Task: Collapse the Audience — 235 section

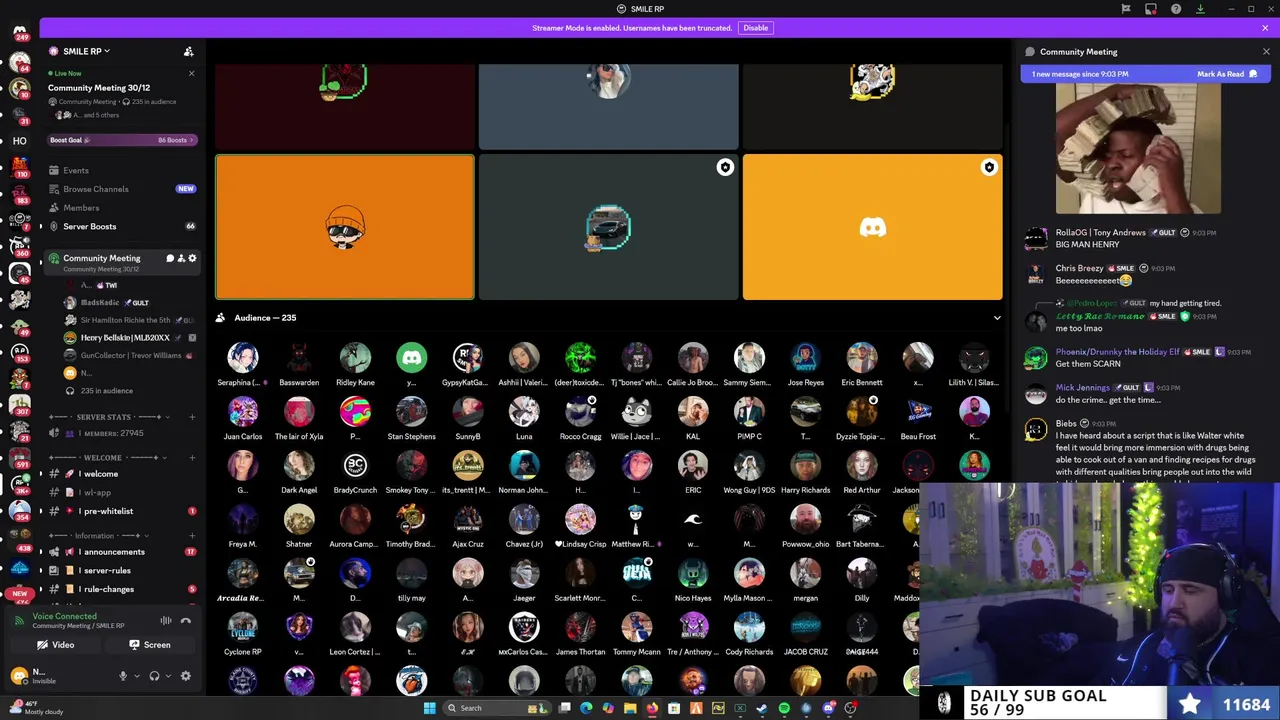Action: tap(997, 318)
